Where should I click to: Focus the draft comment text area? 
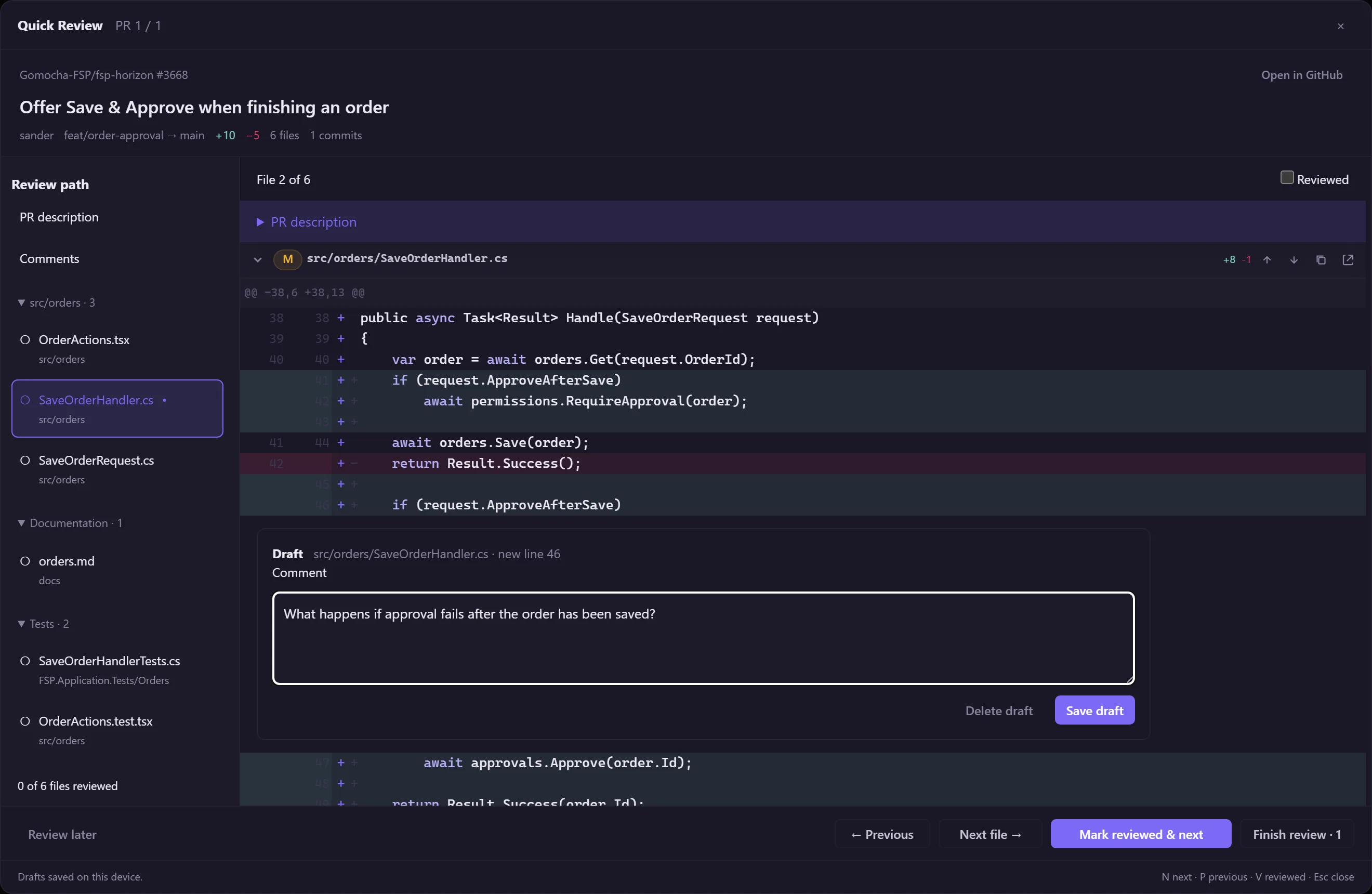[703, 638]
